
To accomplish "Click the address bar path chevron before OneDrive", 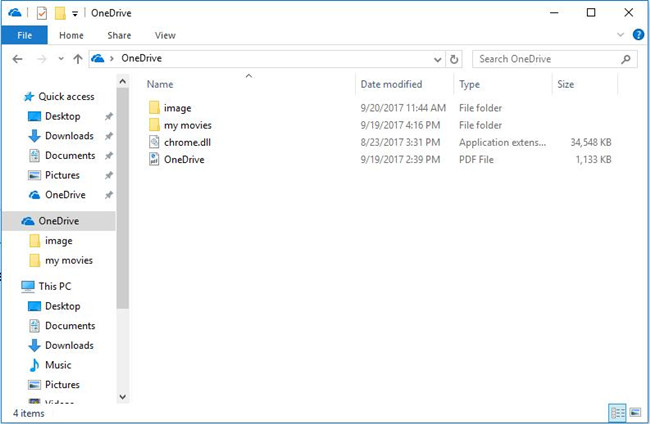I will click(112, 59).
